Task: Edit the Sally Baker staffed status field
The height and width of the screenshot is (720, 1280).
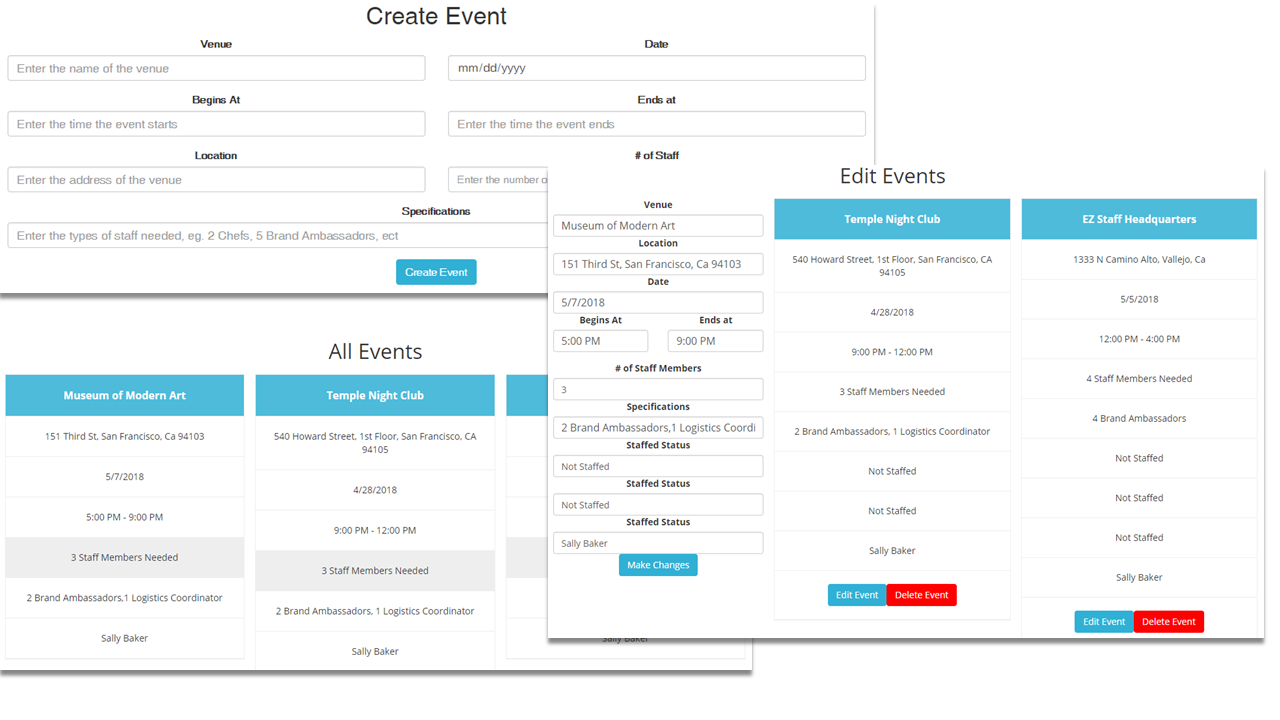Action: [x=657, y=543]
